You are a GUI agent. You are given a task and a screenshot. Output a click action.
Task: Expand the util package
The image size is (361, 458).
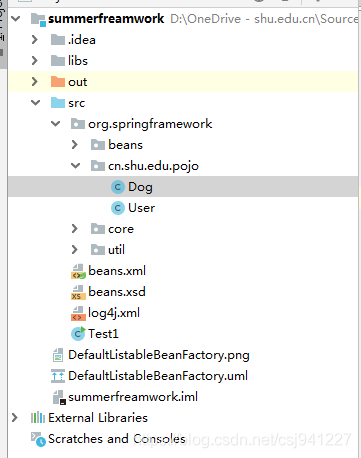point(75,250)
